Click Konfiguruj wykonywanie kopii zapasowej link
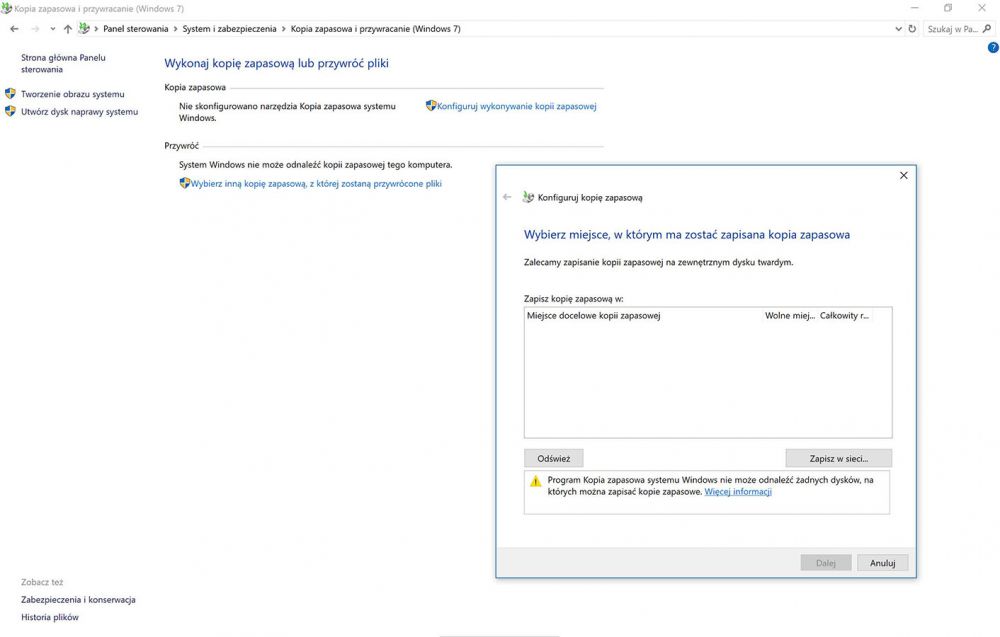 point(517,106)
